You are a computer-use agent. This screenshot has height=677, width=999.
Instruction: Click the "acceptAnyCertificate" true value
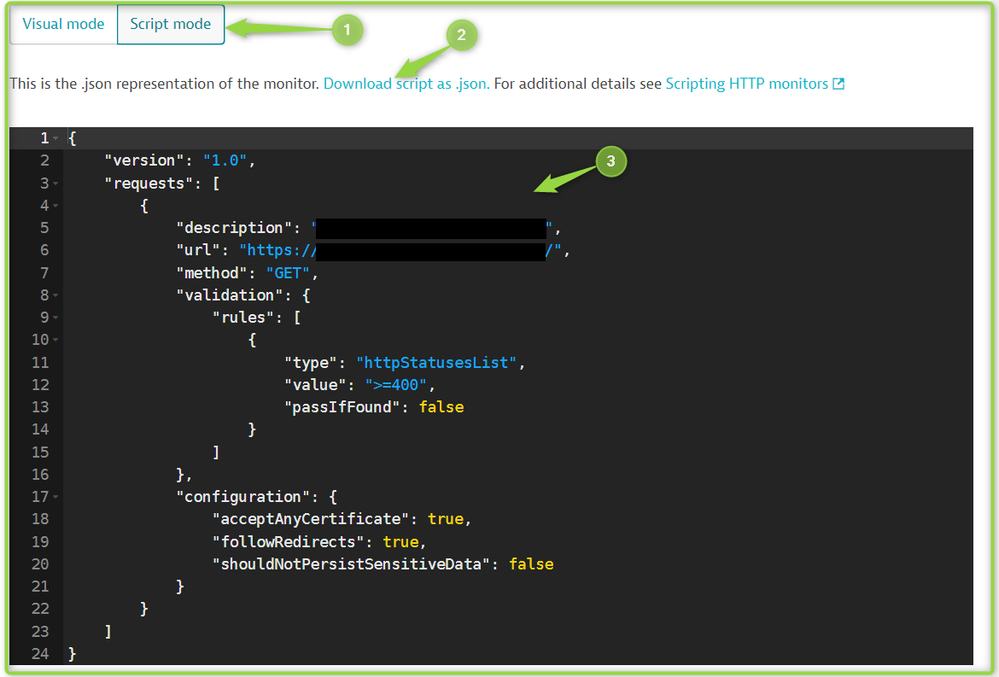446,519
